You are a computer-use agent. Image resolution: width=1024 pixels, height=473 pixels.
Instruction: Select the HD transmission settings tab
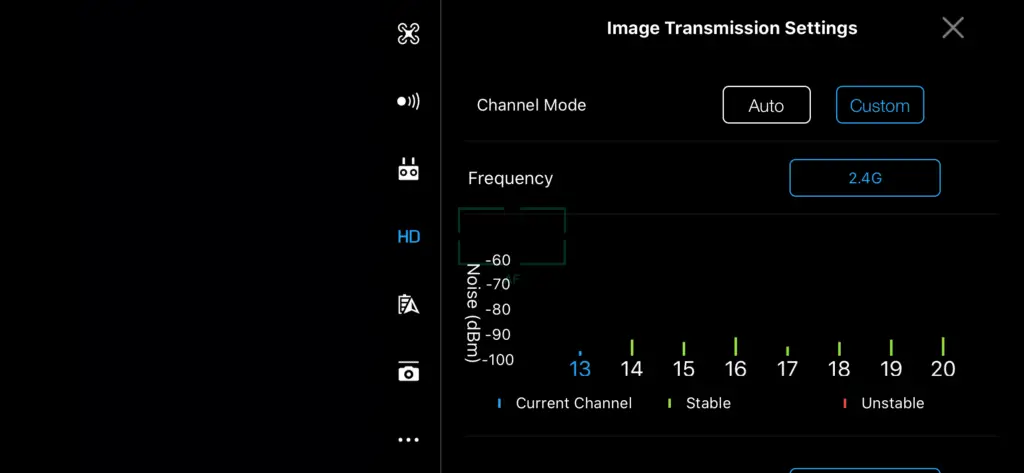[408, 236]
